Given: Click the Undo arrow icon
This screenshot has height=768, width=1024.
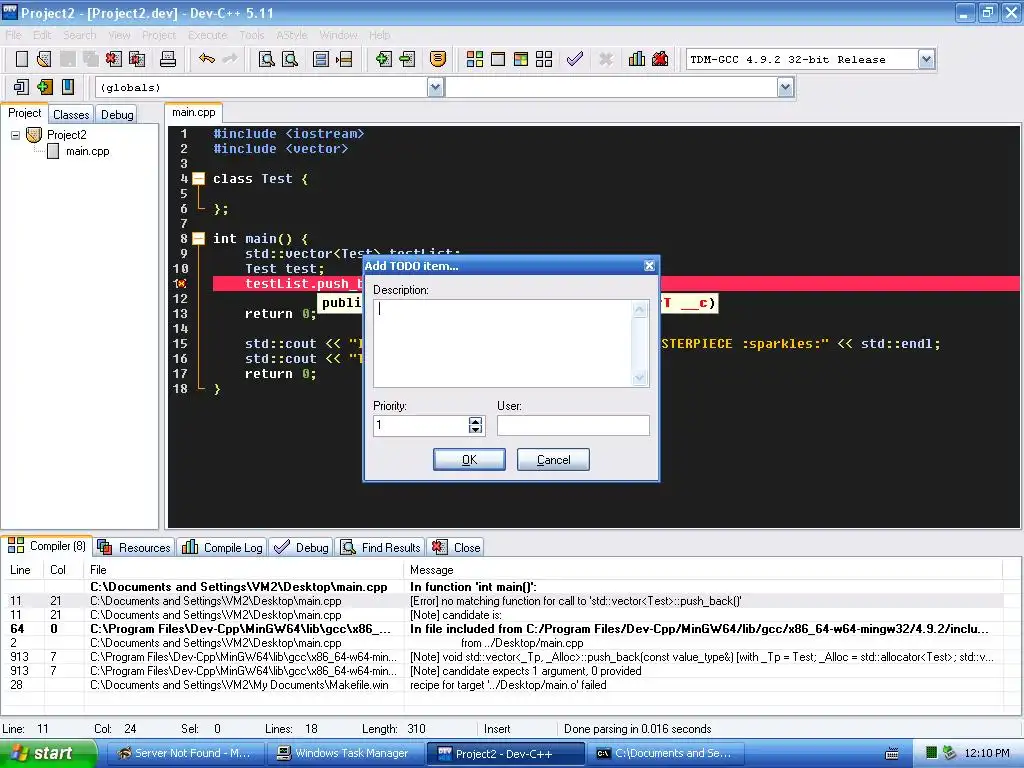Looking at the screenshot, I should tap(207, 59).
